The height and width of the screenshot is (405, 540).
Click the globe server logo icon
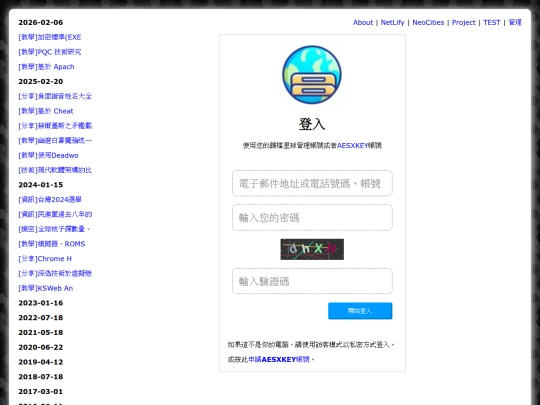pyautogui.click(x=312, y=75)
